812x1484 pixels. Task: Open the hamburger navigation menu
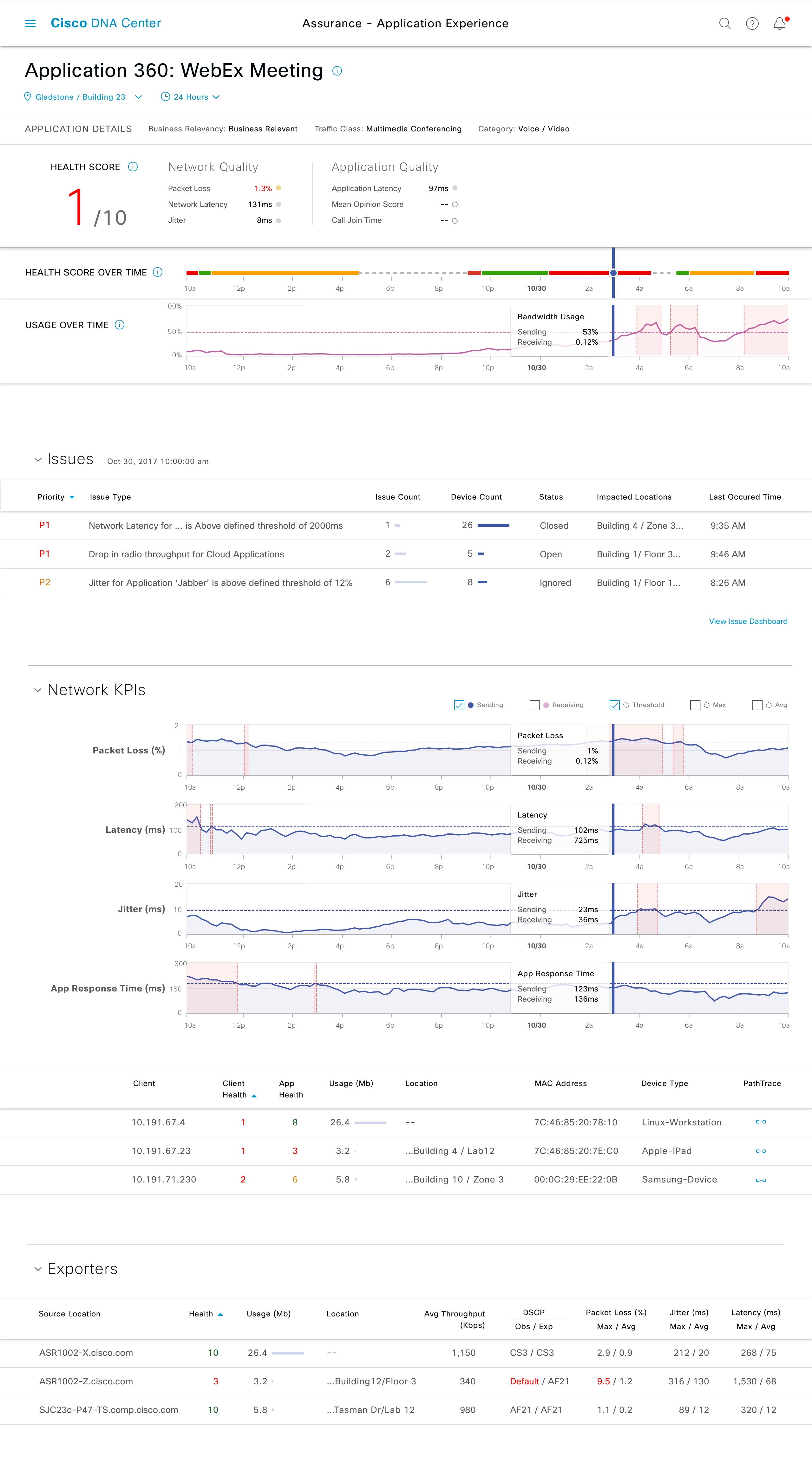tap(30, 23)
